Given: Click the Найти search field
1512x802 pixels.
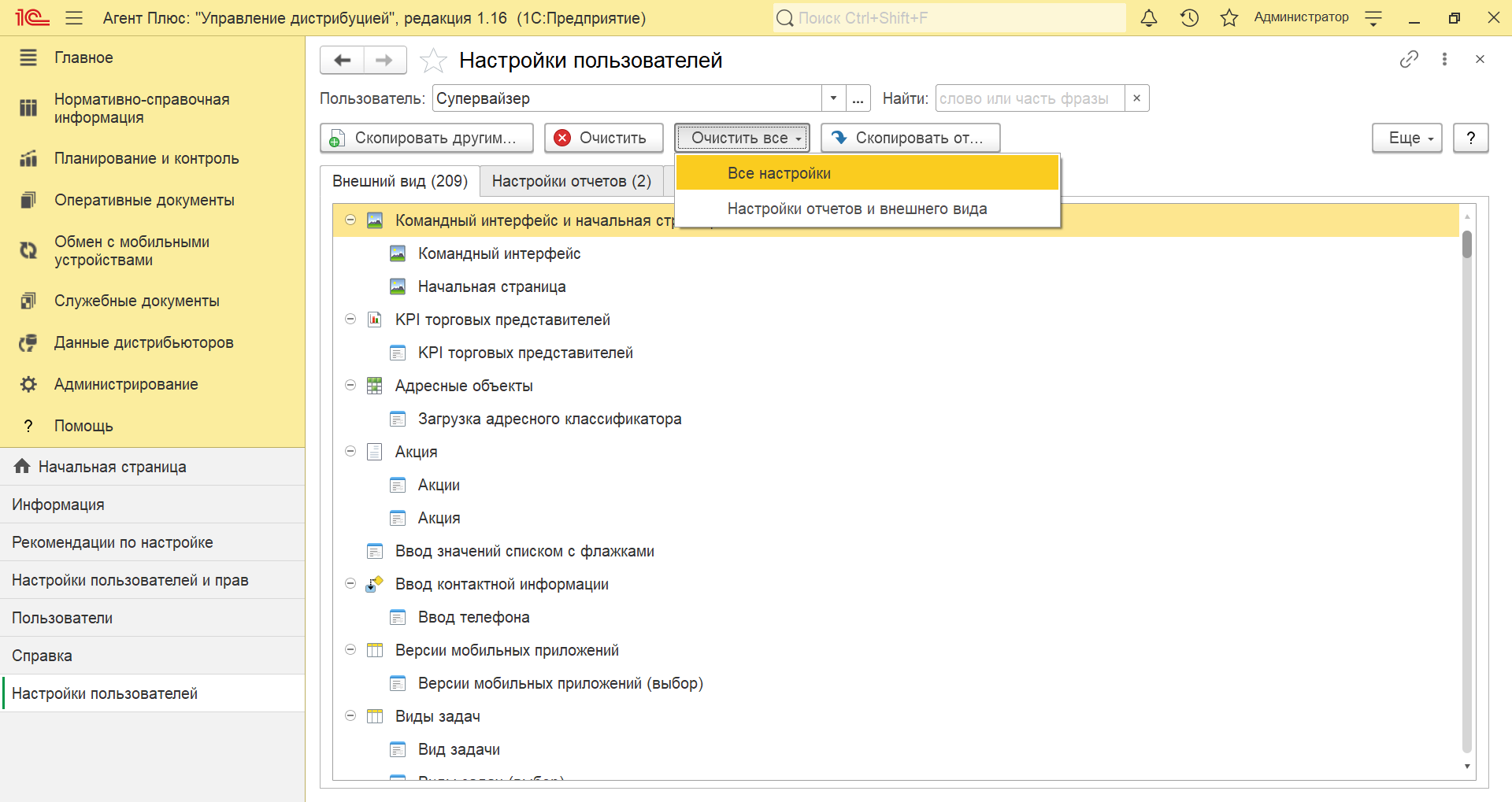Looking at the screenshot, I should pyautogui.click(x=1029, y=98).
